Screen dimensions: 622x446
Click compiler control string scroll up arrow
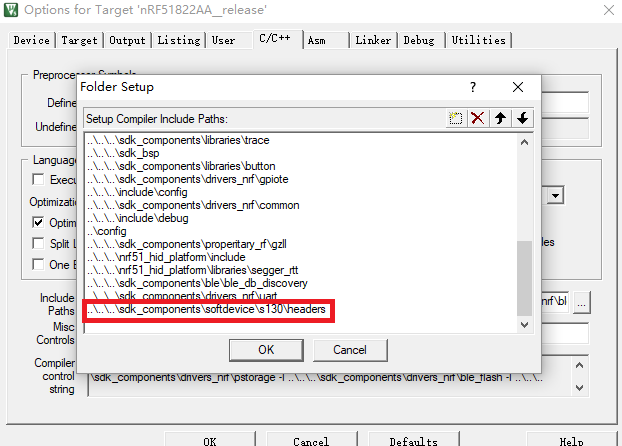pos(580,365)
